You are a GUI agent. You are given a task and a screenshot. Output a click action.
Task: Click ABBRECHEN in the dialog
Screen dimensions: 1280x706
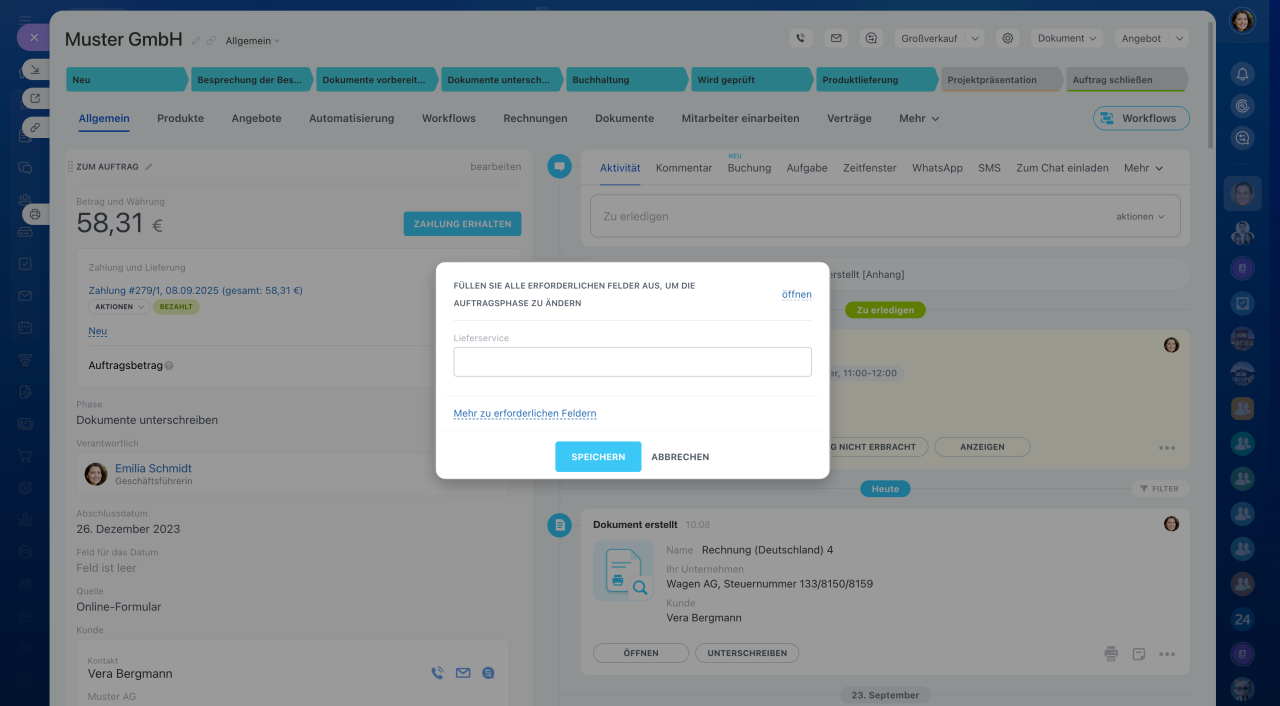(x=680, y=457)
